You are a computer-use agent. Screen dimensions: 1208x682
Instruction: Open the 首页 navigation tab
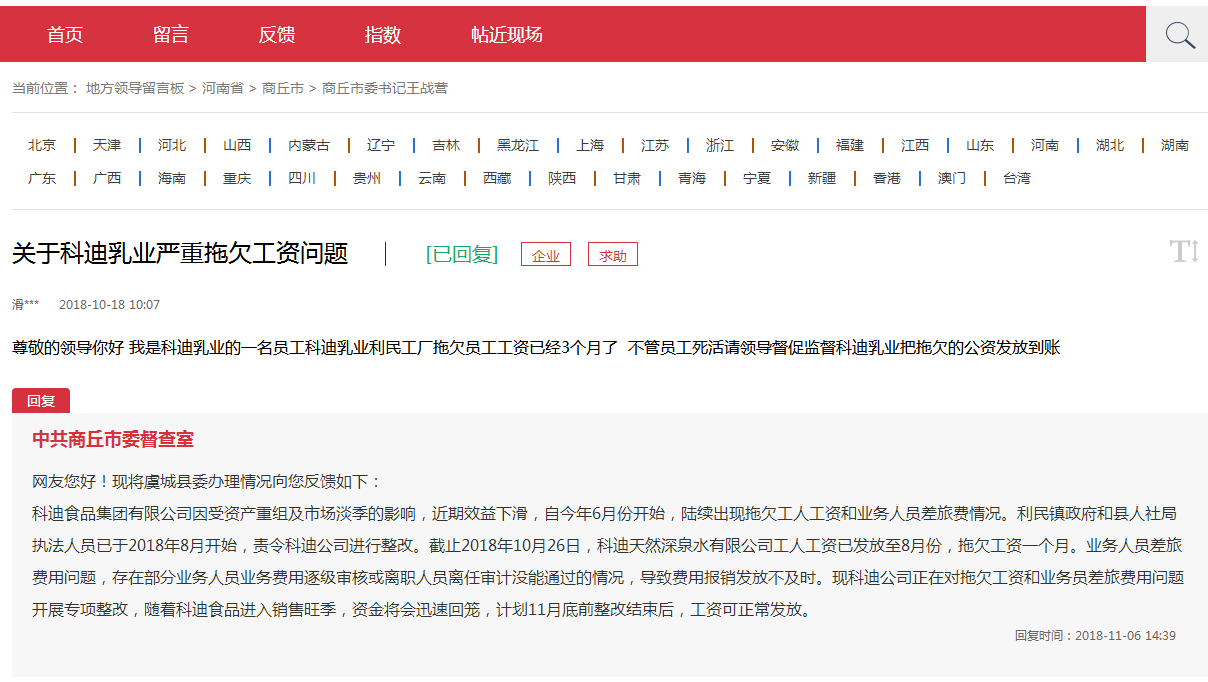click(x=65, y=35)
